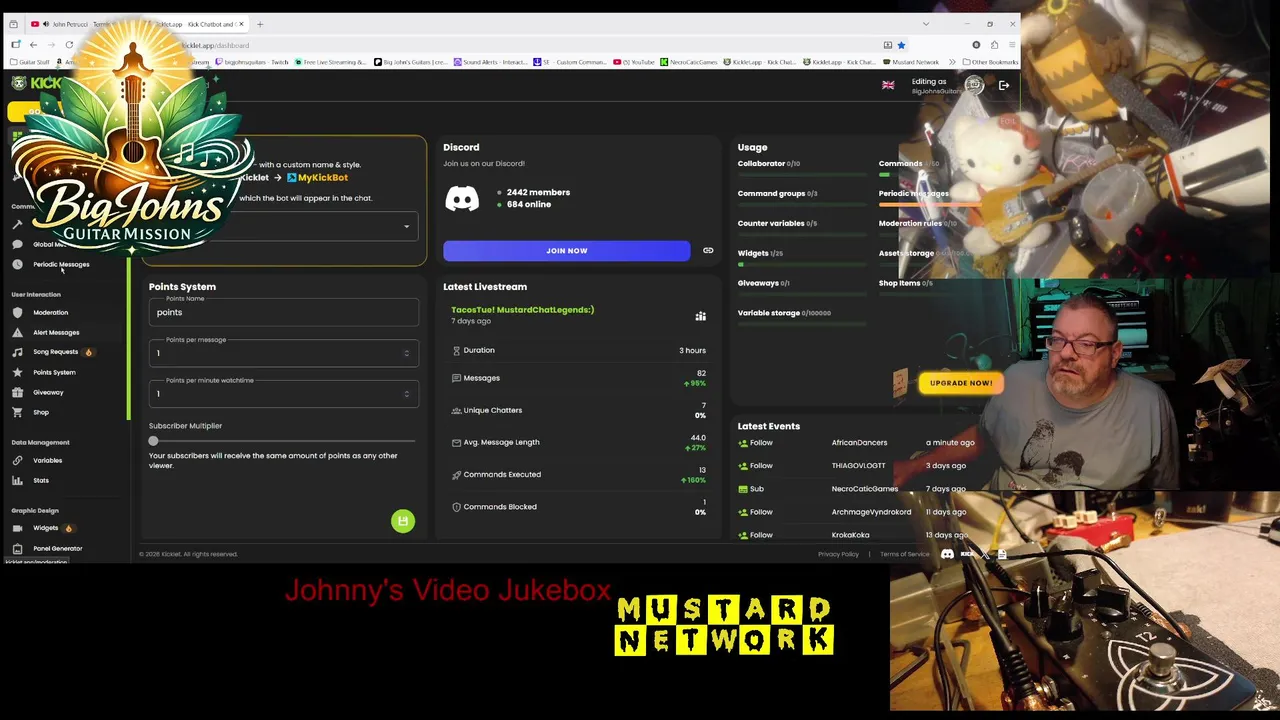The image size is (1280, 720).
Task: Adjust the Points per message stepper
Action: click(x=406, y=353)
